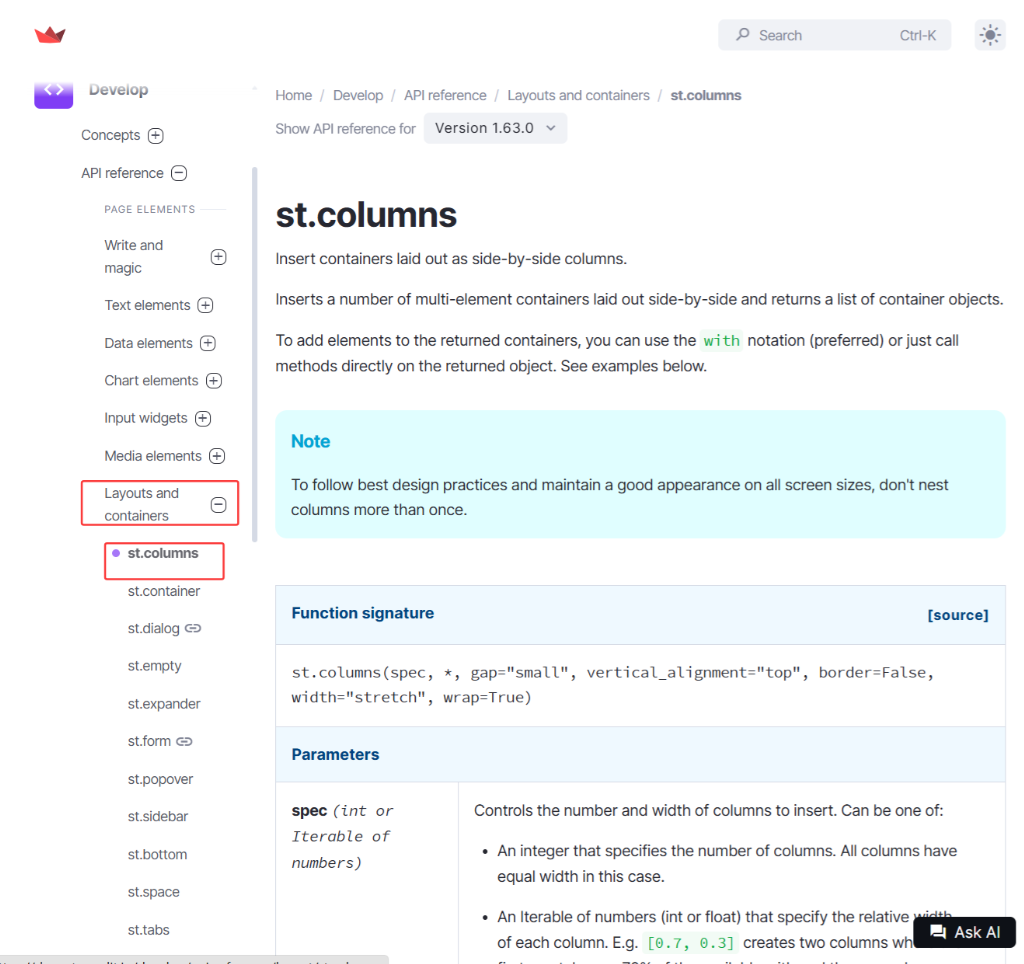Go to Develop breadcrumb
Image resolution: width=1024 pixels, height=964 pixels.
358,95
